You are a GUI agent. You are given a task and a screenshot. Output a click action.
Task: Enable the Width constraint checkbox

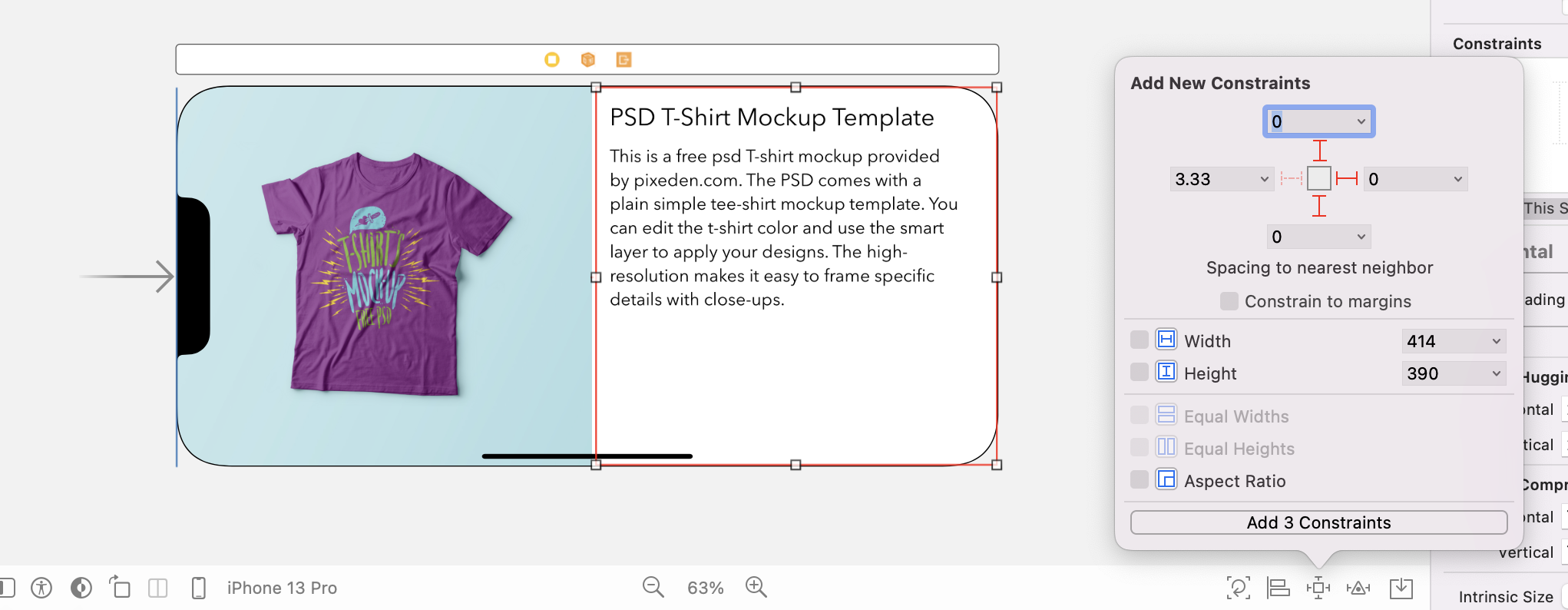(x=1140, y=340)
